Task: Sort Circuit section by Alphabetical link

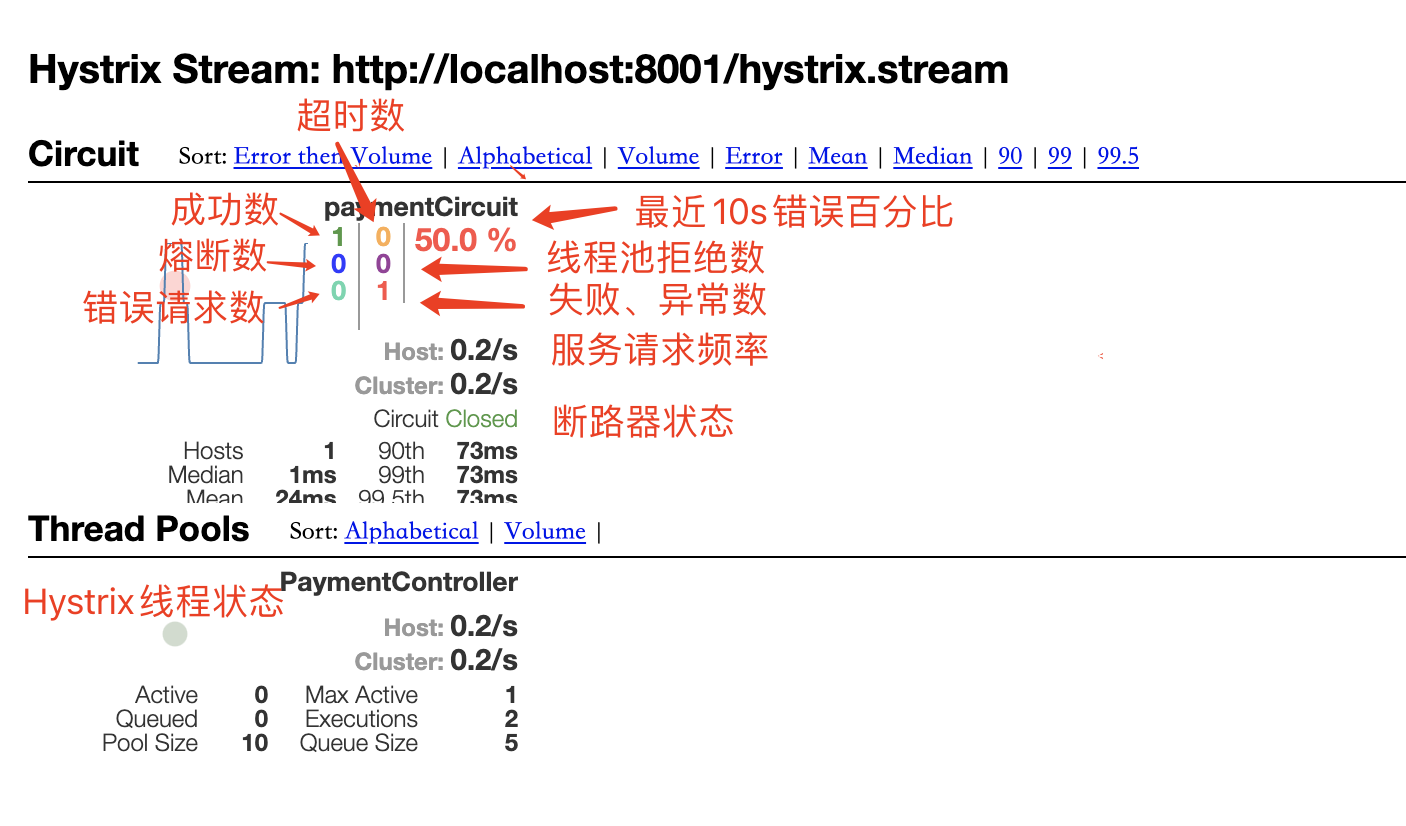Action: (x=525, y=156)
